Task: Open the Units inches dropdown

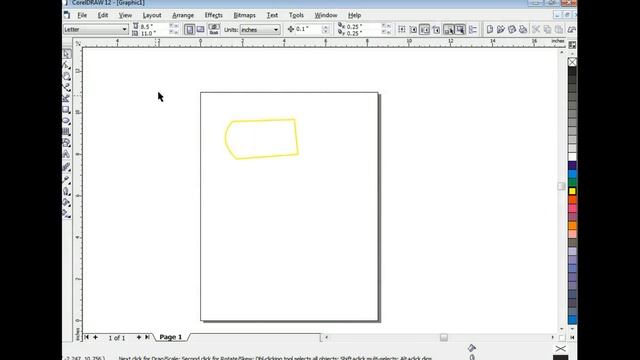Action: tap(276, 29)
